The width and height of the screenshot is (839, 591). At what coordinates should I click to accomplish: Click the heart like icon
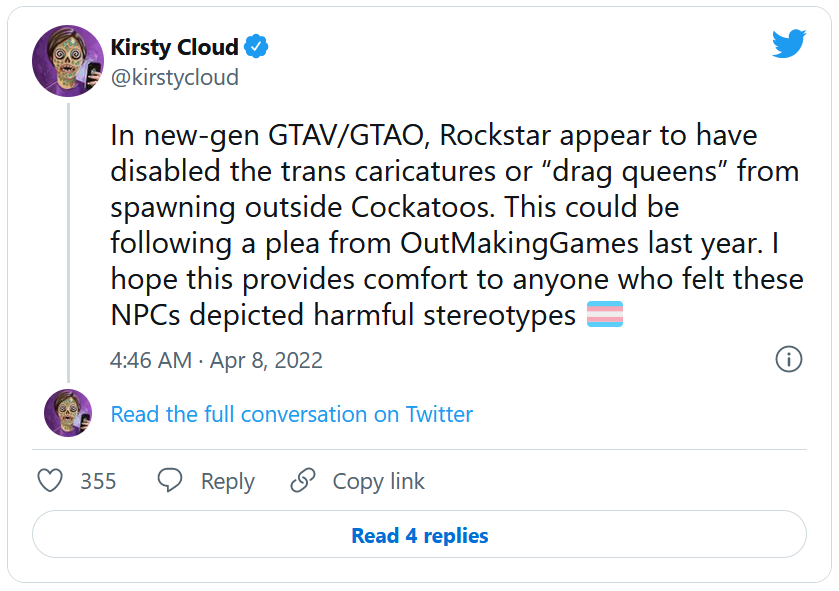click(x=50, y=481)
